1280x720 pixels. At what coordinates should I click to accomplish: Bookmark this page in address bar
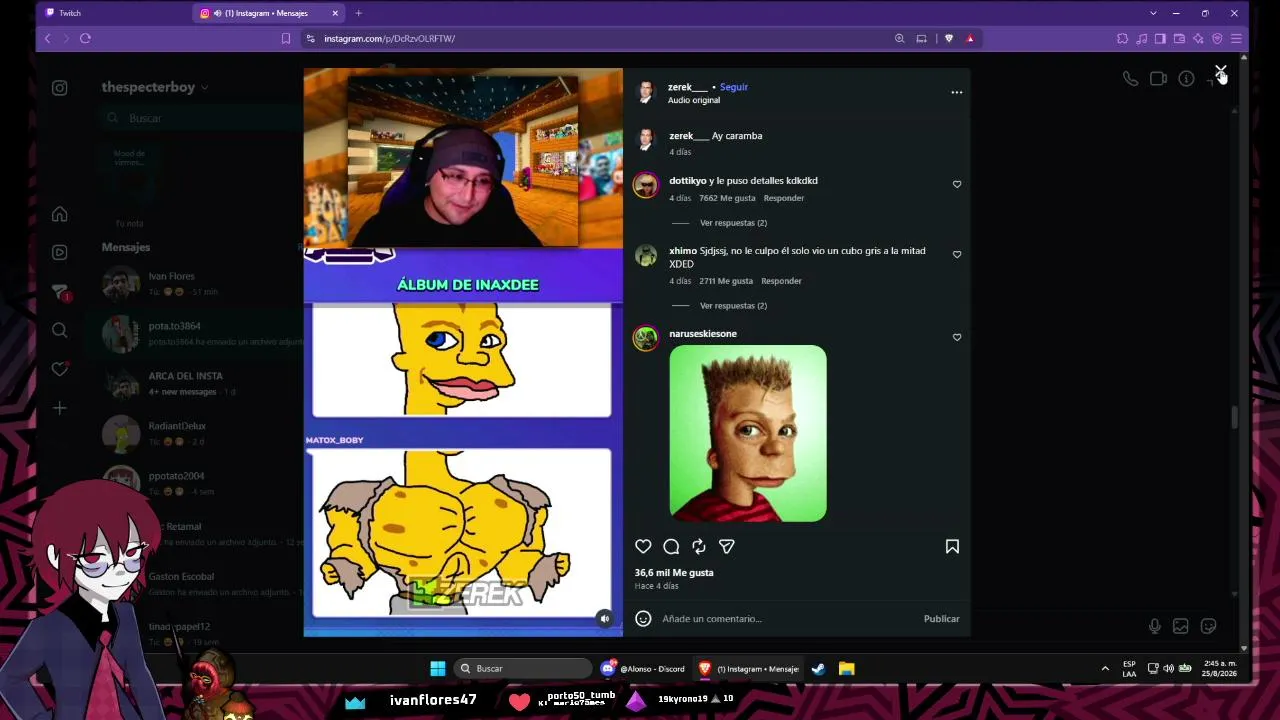286,38
